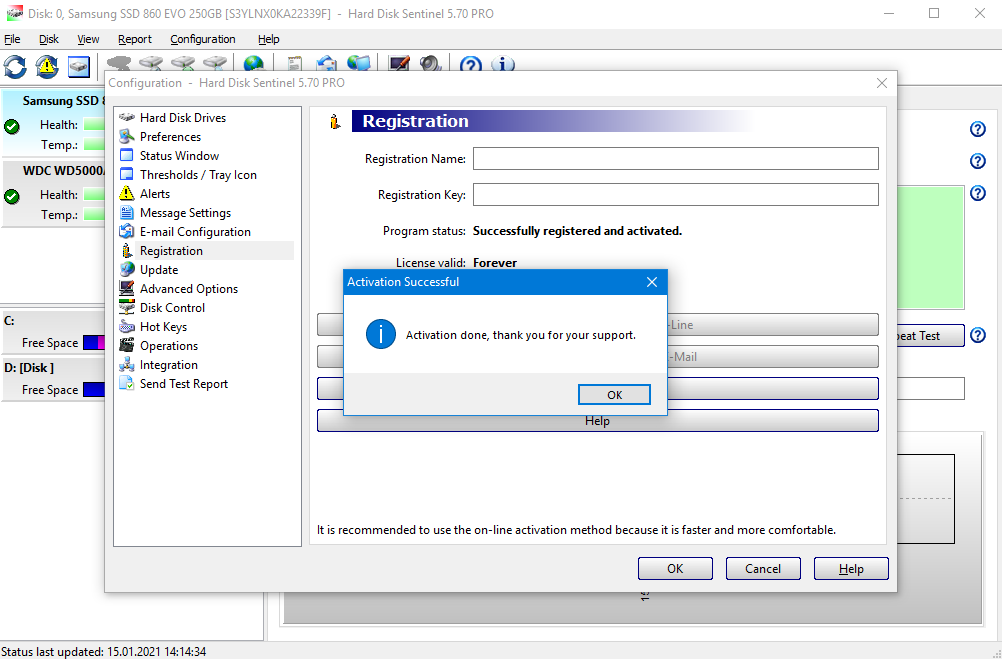Viewport: 1002px width, 659px height.
Task: Click Cancel in the Configuration dialog
Action: coord(762,569)
